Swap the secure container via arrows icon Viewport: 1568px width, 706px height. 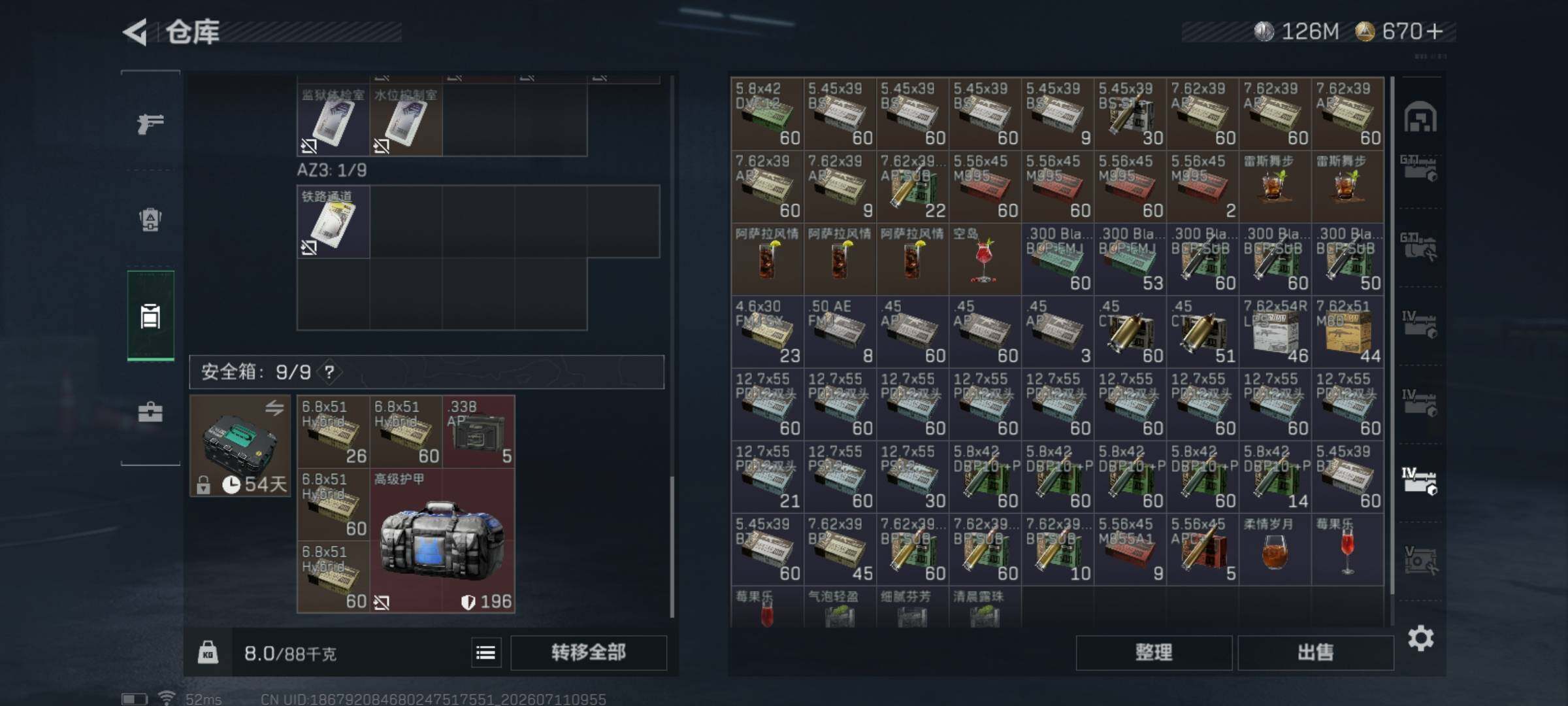point(274,408)
